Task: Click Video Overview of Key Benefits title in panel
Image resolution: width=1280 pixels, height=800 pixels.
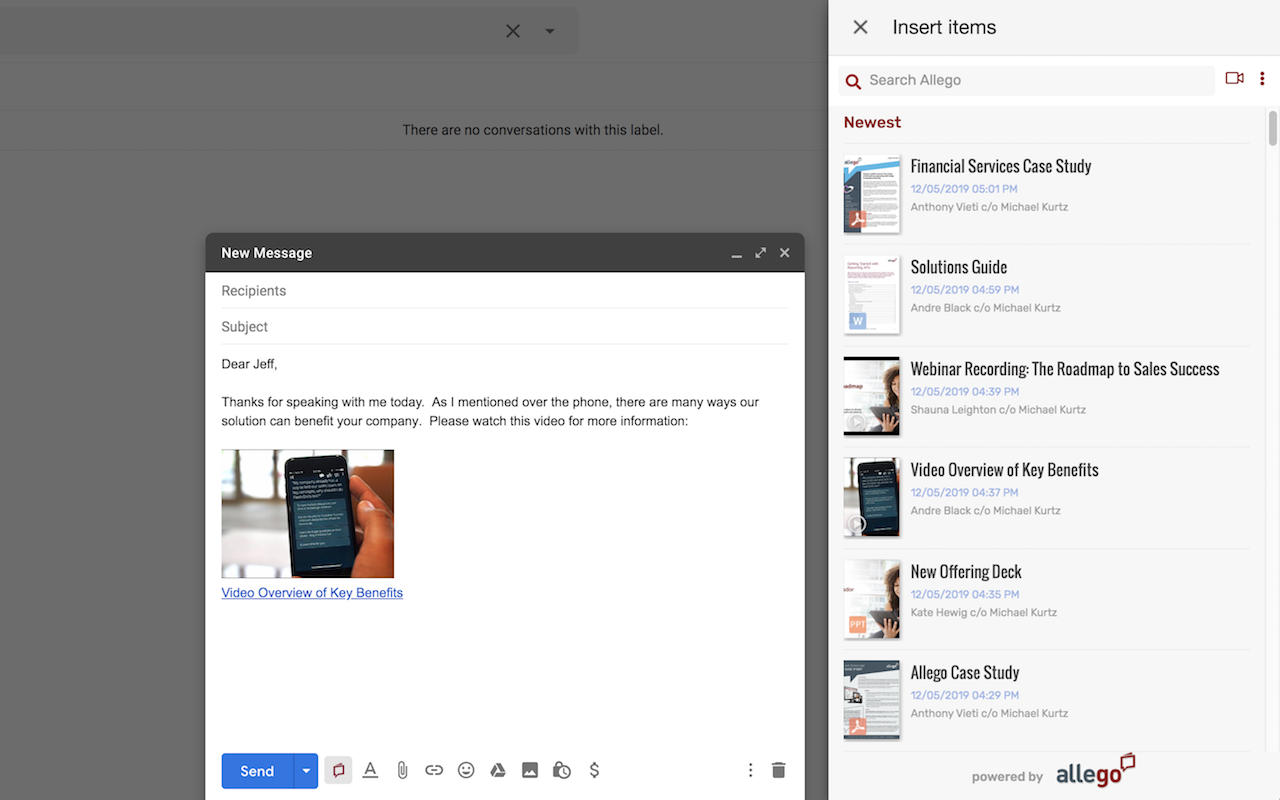Action: pyautogui.click(x=1005, y=470)
